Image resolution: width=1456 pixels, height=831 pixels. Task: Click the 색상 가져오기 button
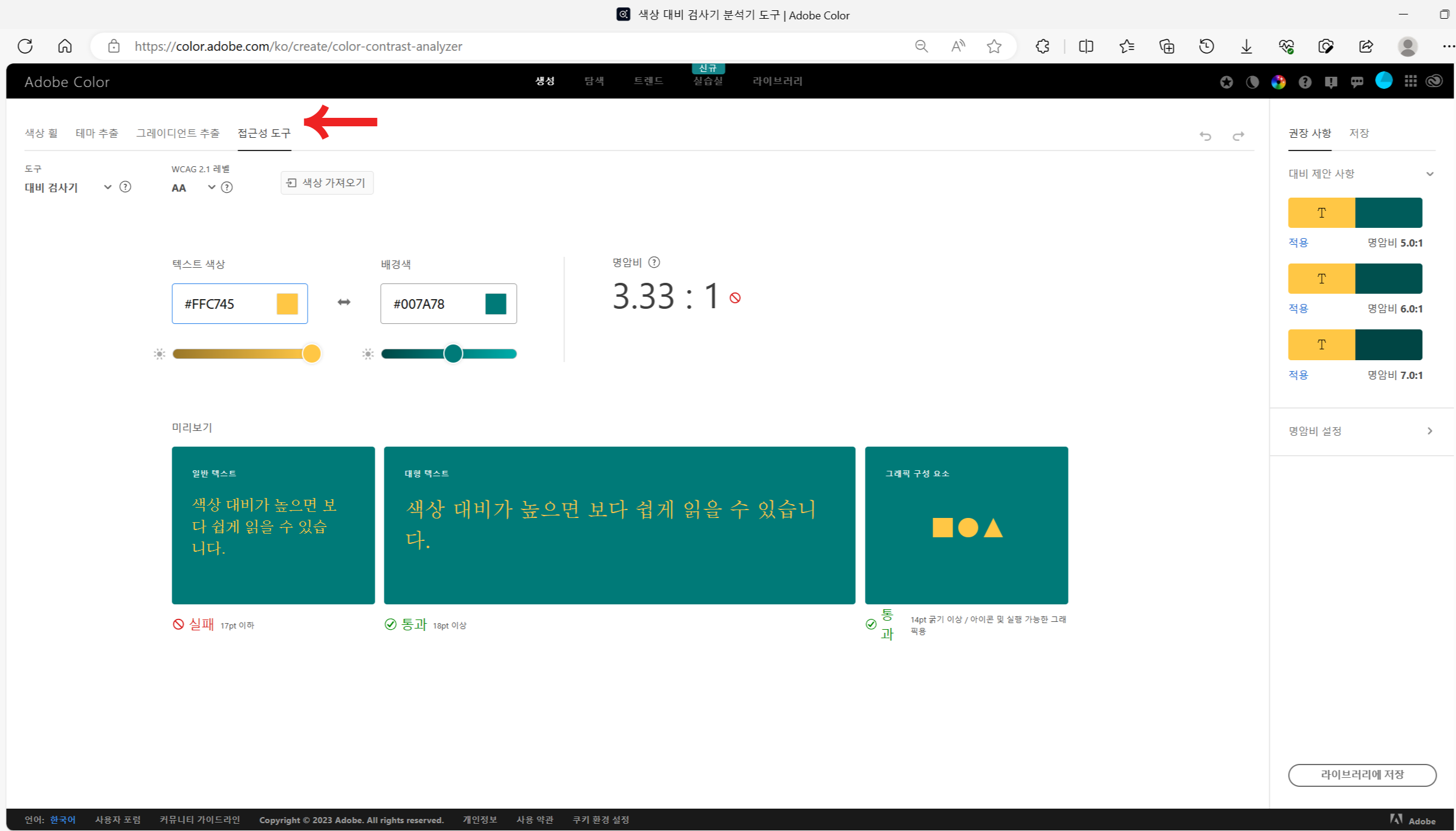coord(327,183)
